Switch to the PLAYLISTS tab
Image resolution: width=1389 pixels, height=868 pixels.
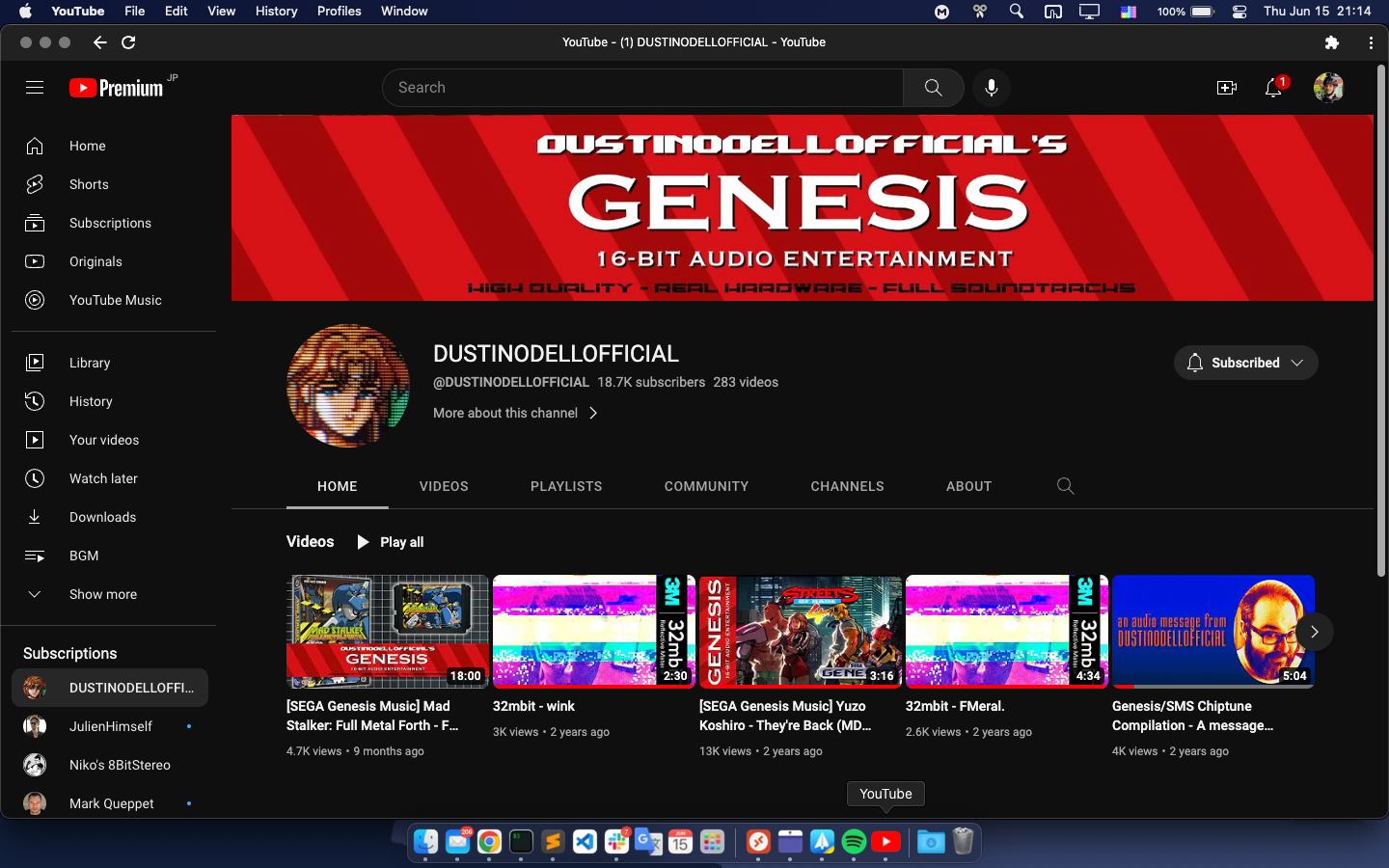566,486
